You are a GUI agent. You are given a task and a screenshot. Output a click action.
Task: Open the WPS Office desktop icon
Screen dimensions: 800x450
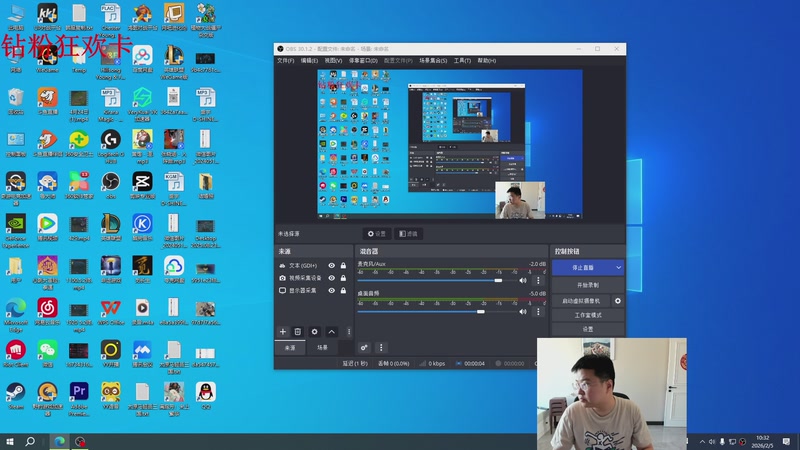[x=111, y=311]
